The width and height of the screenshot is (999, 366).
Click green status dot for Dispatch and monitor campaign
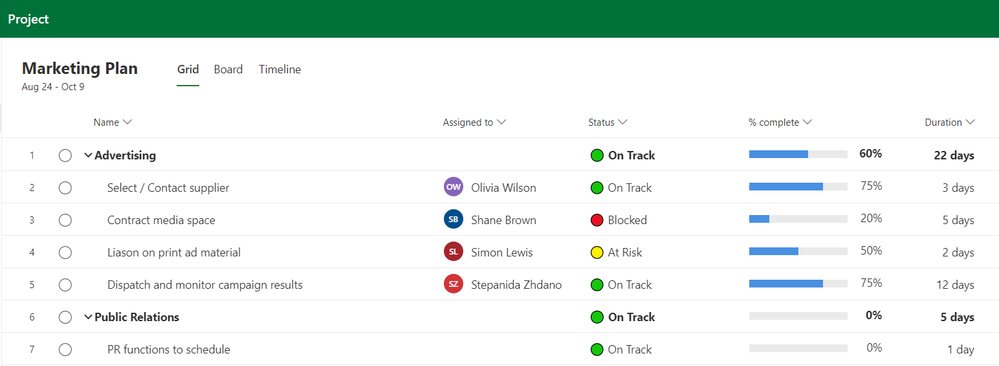pyautogui.click(x=597, y=284)
